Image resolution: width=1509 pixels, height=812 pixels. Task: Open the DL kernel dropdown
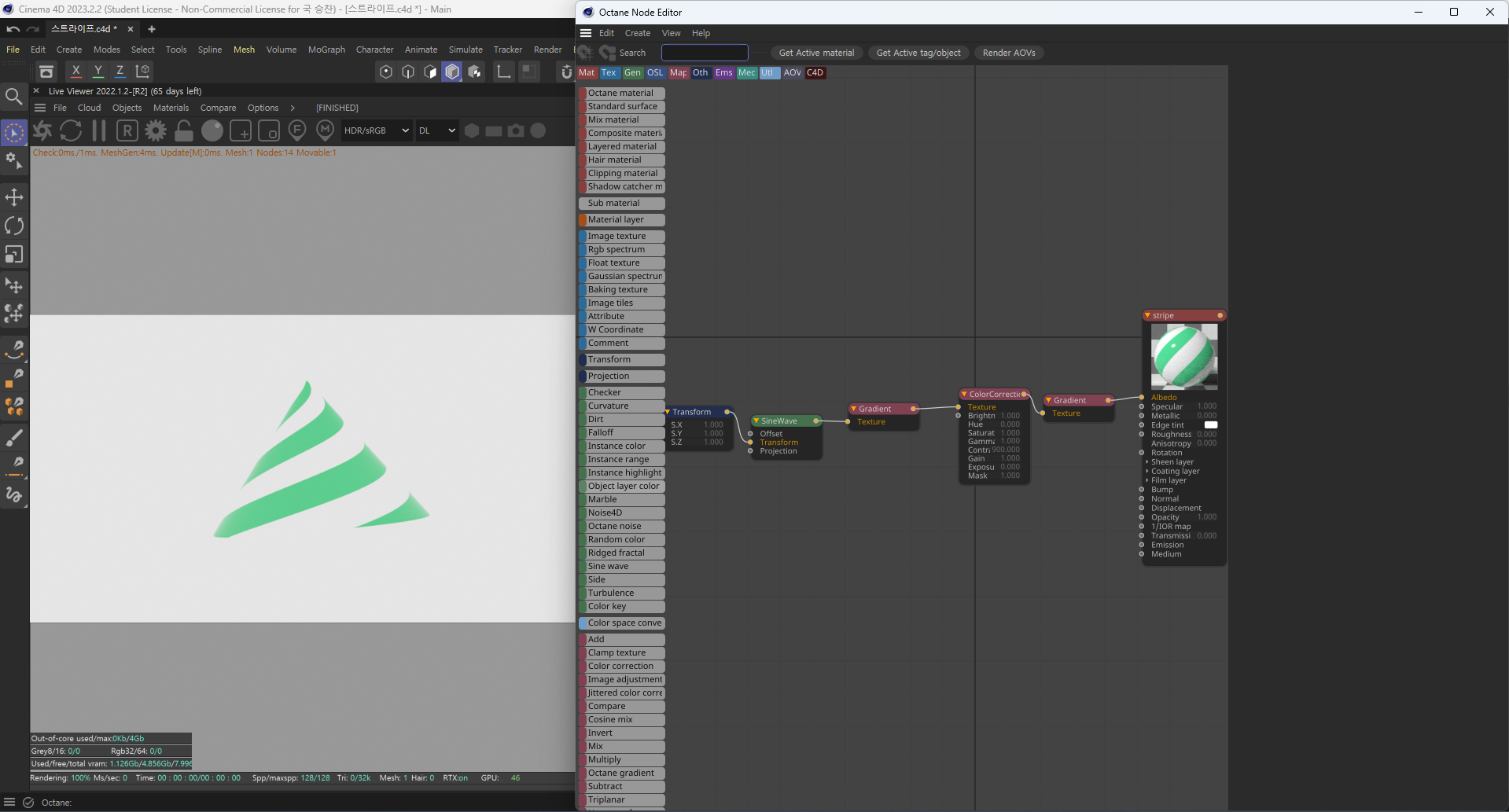436,130
